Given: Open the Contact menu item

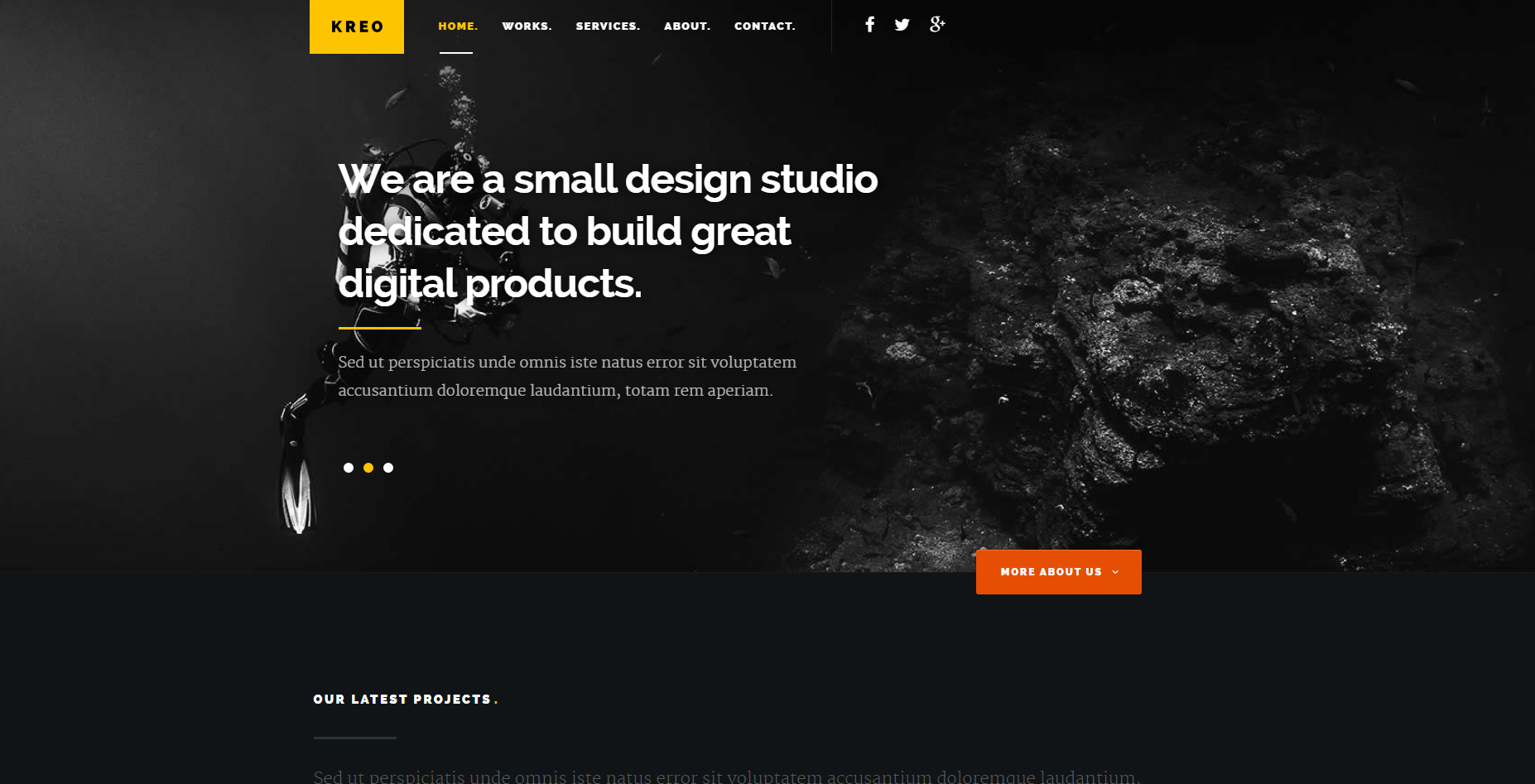Looking at the screenshot, I should [x=764, y=26].
